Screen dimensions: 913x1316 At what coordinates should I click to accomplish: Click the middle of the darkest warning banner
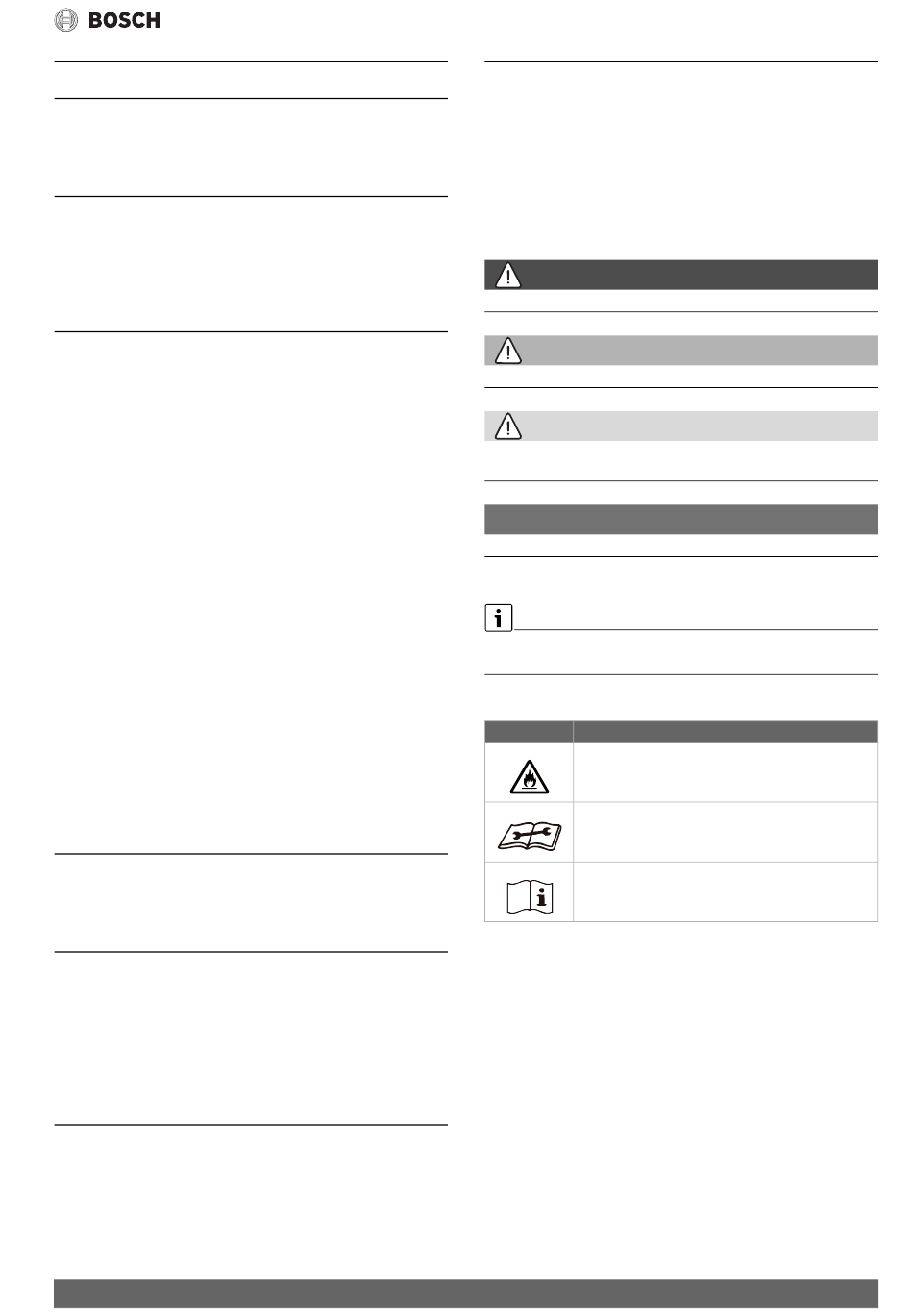tap(680, 276)
